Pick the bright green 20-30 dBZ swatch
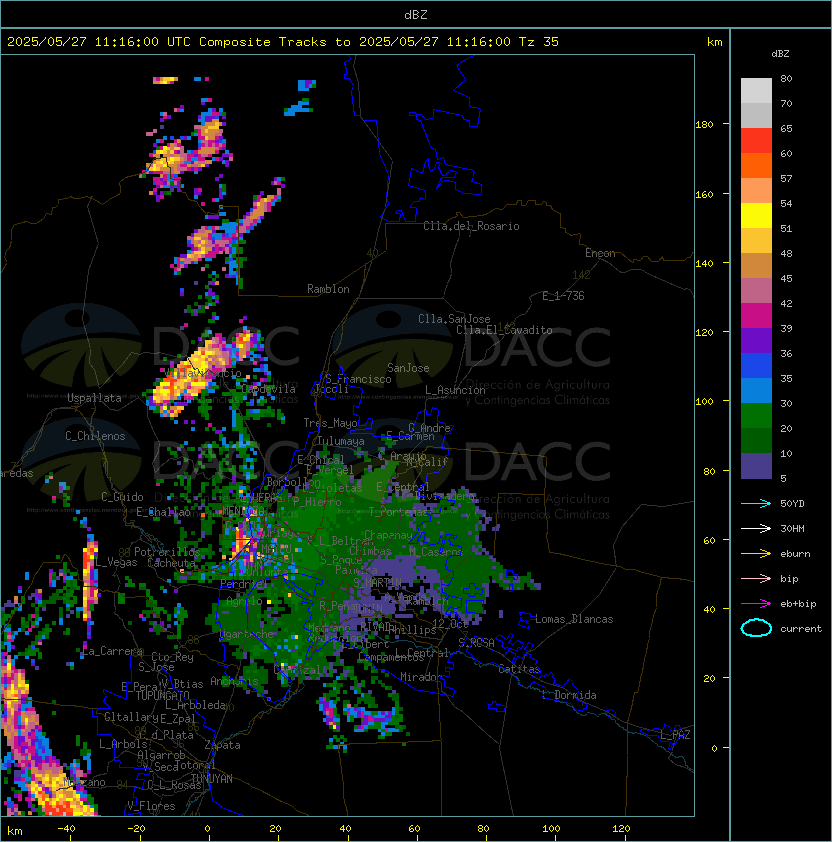This screenshot has height=842, width=832. point(756,416)
